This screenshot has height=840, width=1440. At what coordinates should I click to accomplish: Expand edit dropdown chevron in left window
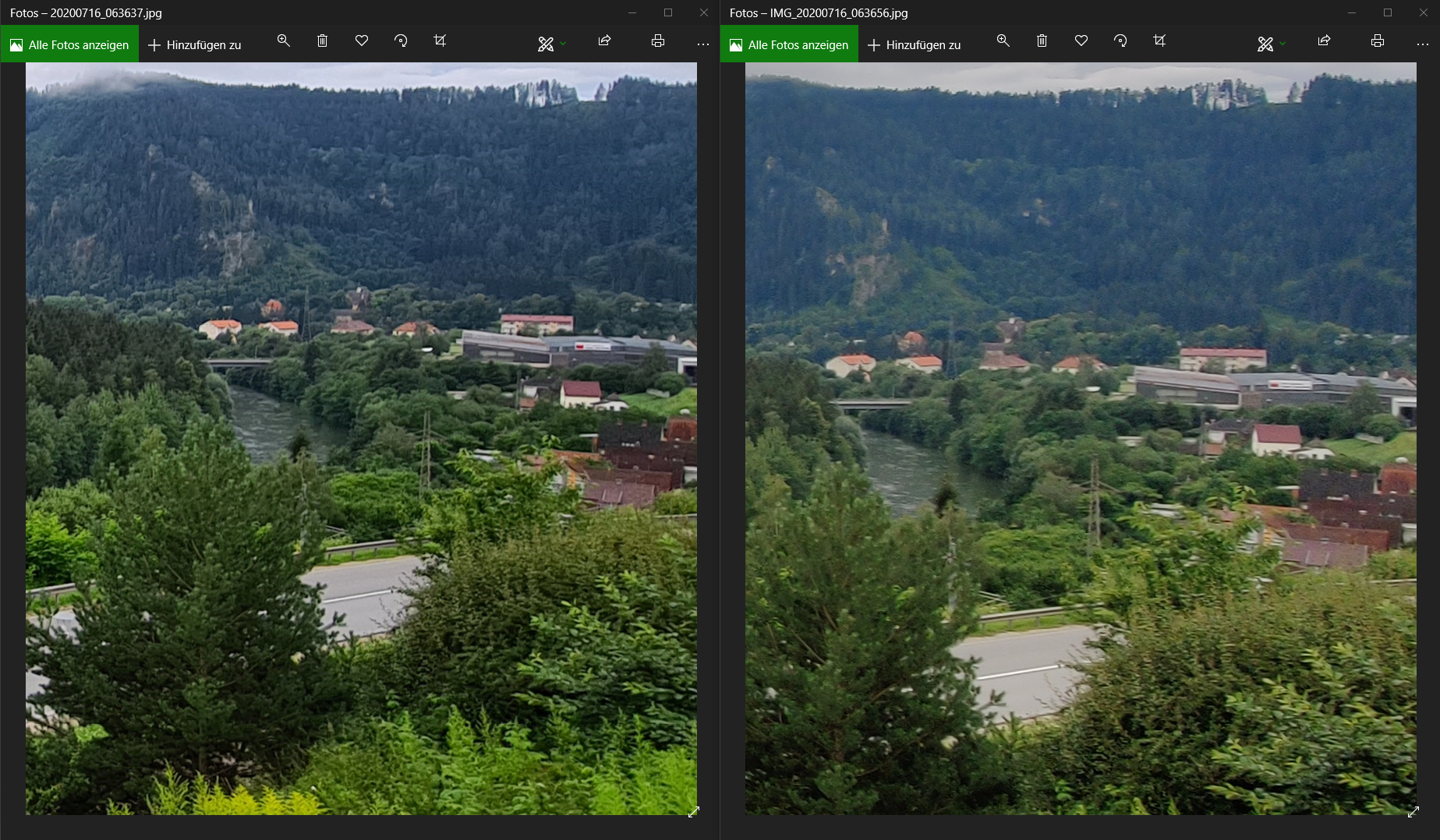pyautogui.click(x=563, y=44)
